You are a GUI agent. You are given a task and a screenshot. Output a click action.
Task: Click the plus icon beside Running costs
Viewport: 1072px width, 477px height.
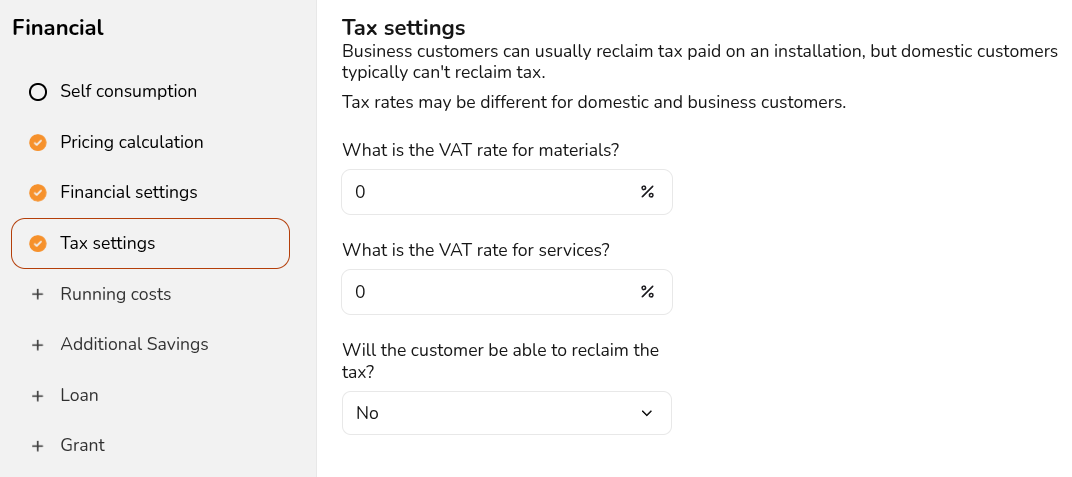[x=38, y=294]
